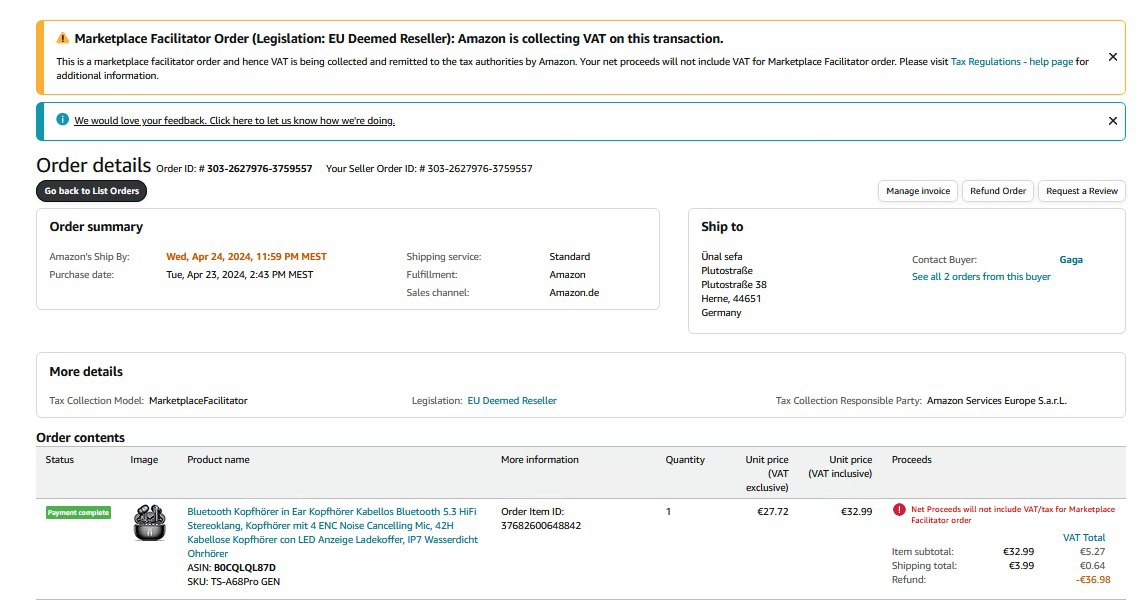Open Manage invoice
This screenshot has width=1144, height=610.
pos(917,191)
